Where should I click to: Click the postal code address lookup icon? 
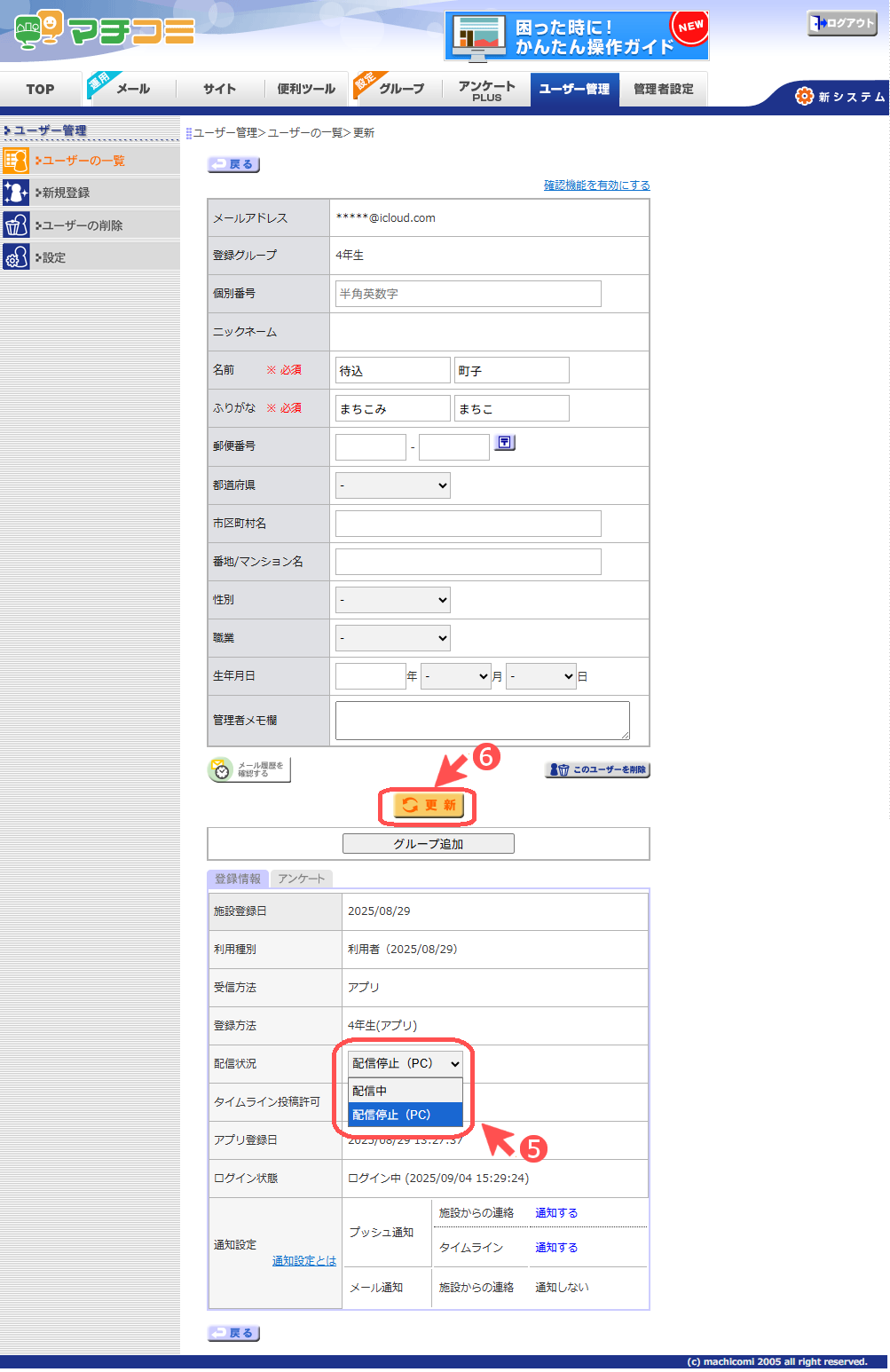pos(505,443)
